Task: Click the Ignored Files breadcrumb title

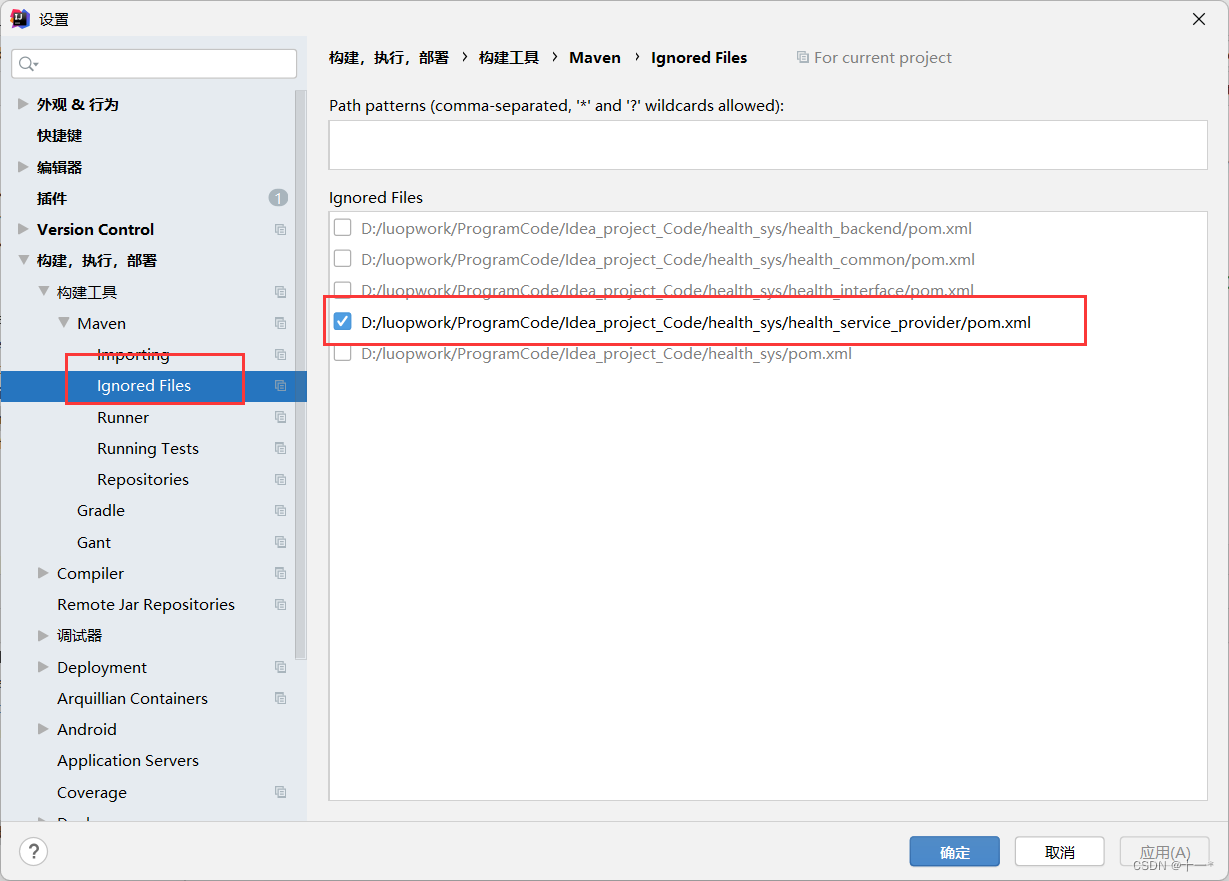Action: click(x=699, y=58)
